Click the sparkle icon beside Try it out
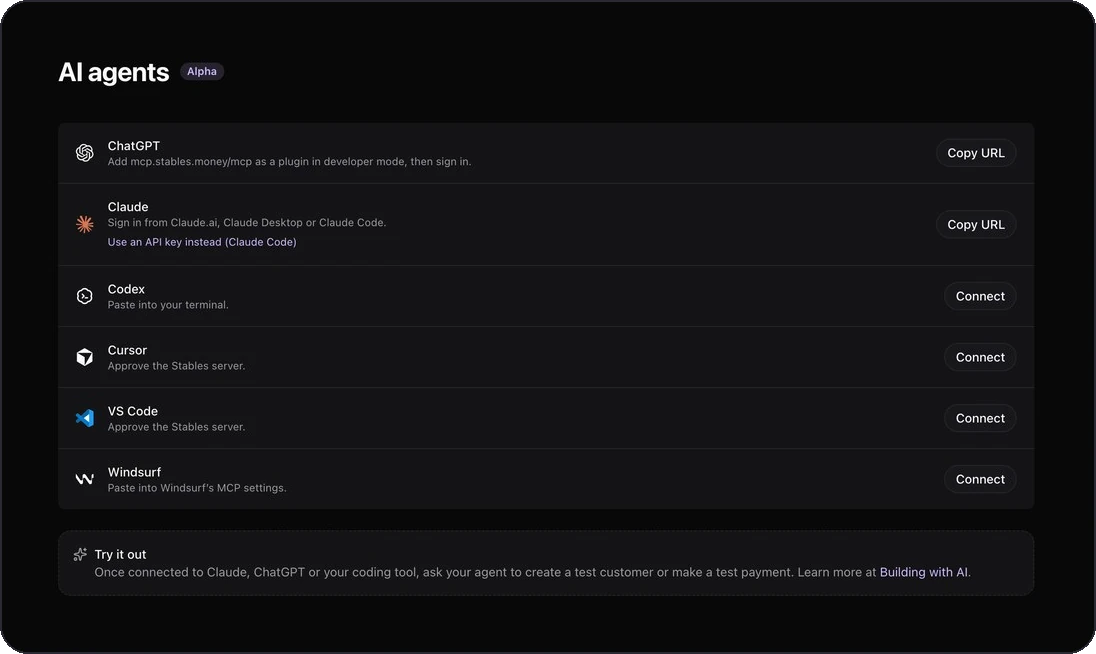This screenshot has height=654, width=1096. click(80, 554)
